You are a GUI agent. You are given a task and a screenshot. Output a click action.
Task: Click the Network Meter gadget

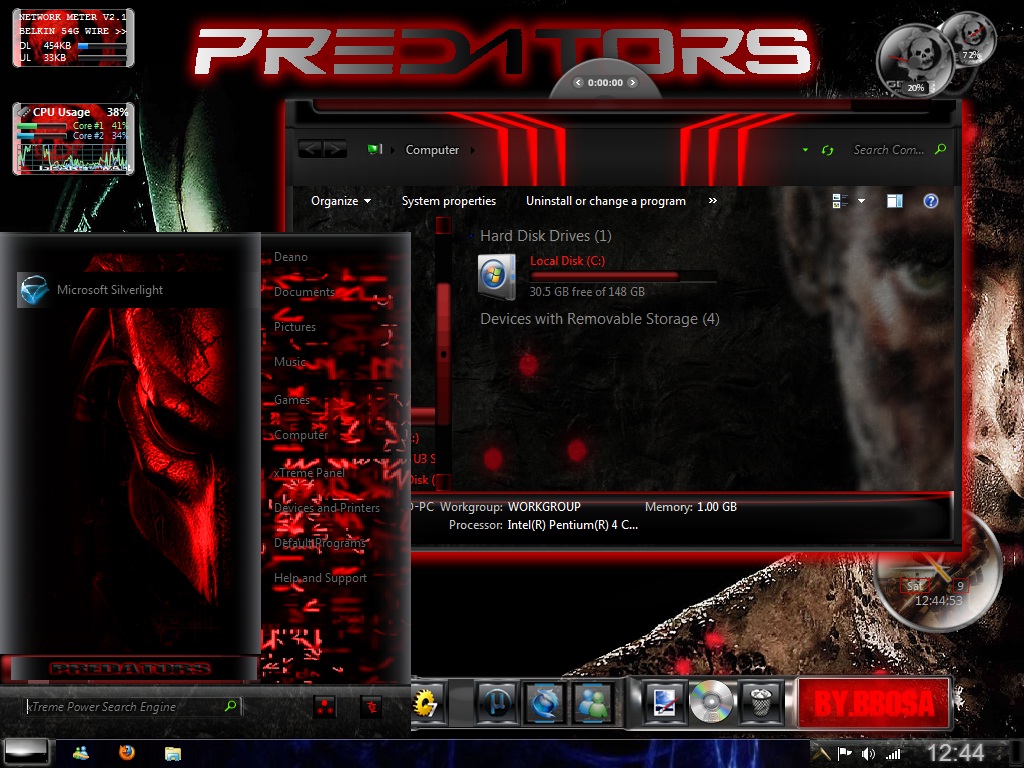(x=73, y=38)
